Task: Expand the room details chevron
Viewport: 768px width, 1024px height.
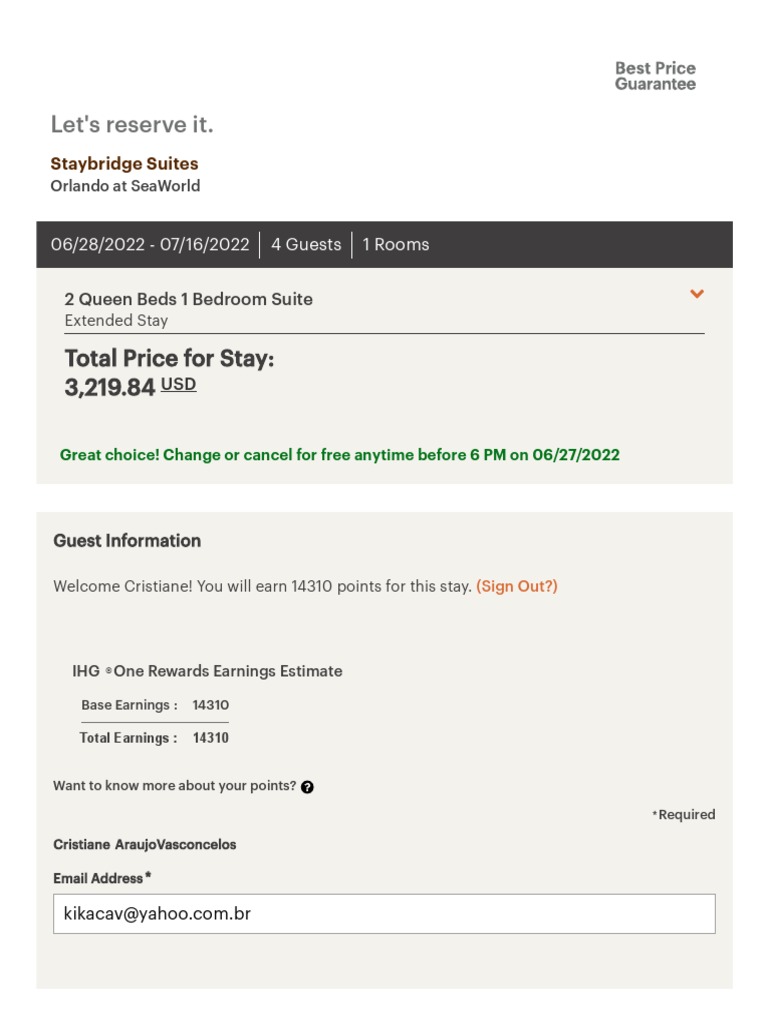Action: click(697, 294)
